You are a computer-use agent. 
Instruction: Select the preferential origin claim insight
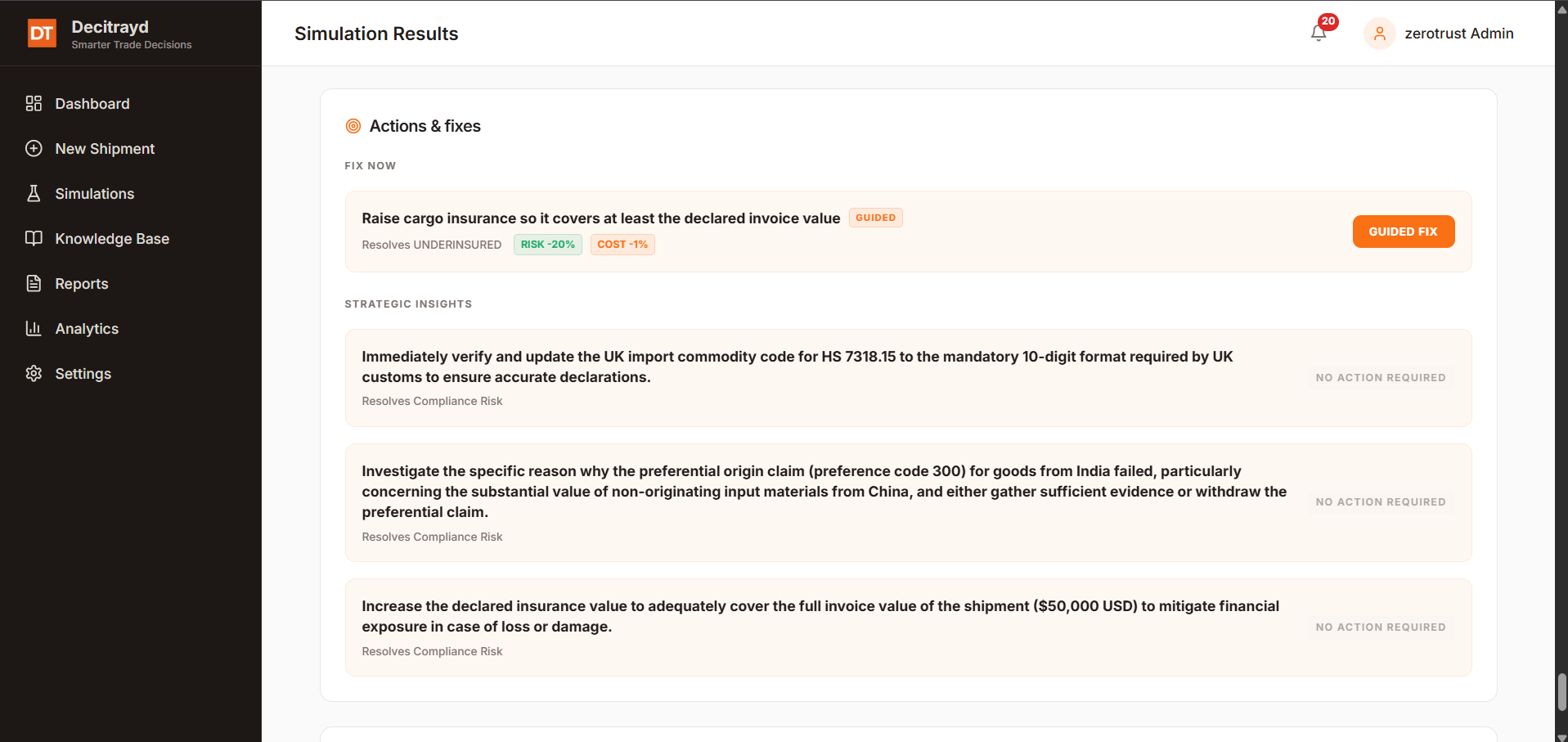coord(908,502)
